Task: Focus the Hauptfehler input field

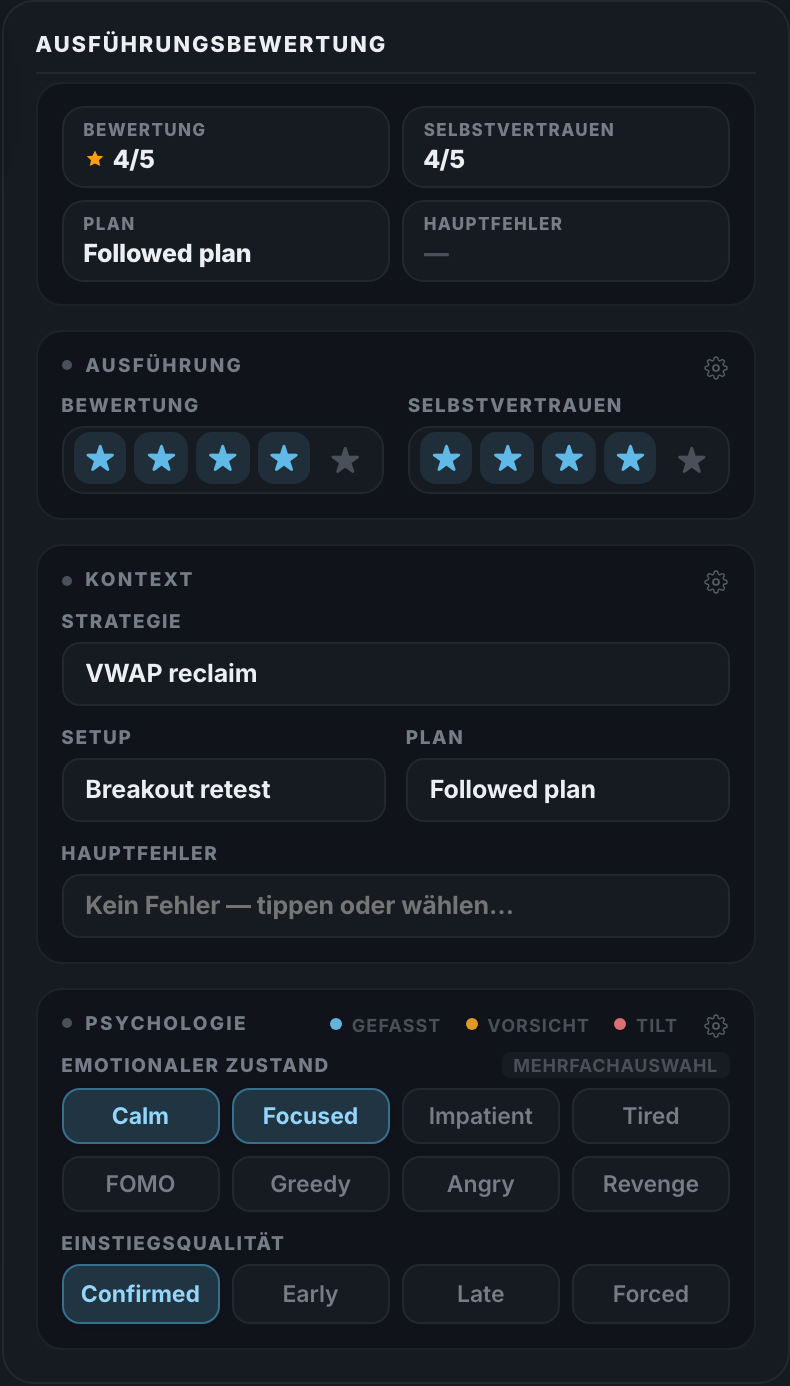Action: point(396,906)
